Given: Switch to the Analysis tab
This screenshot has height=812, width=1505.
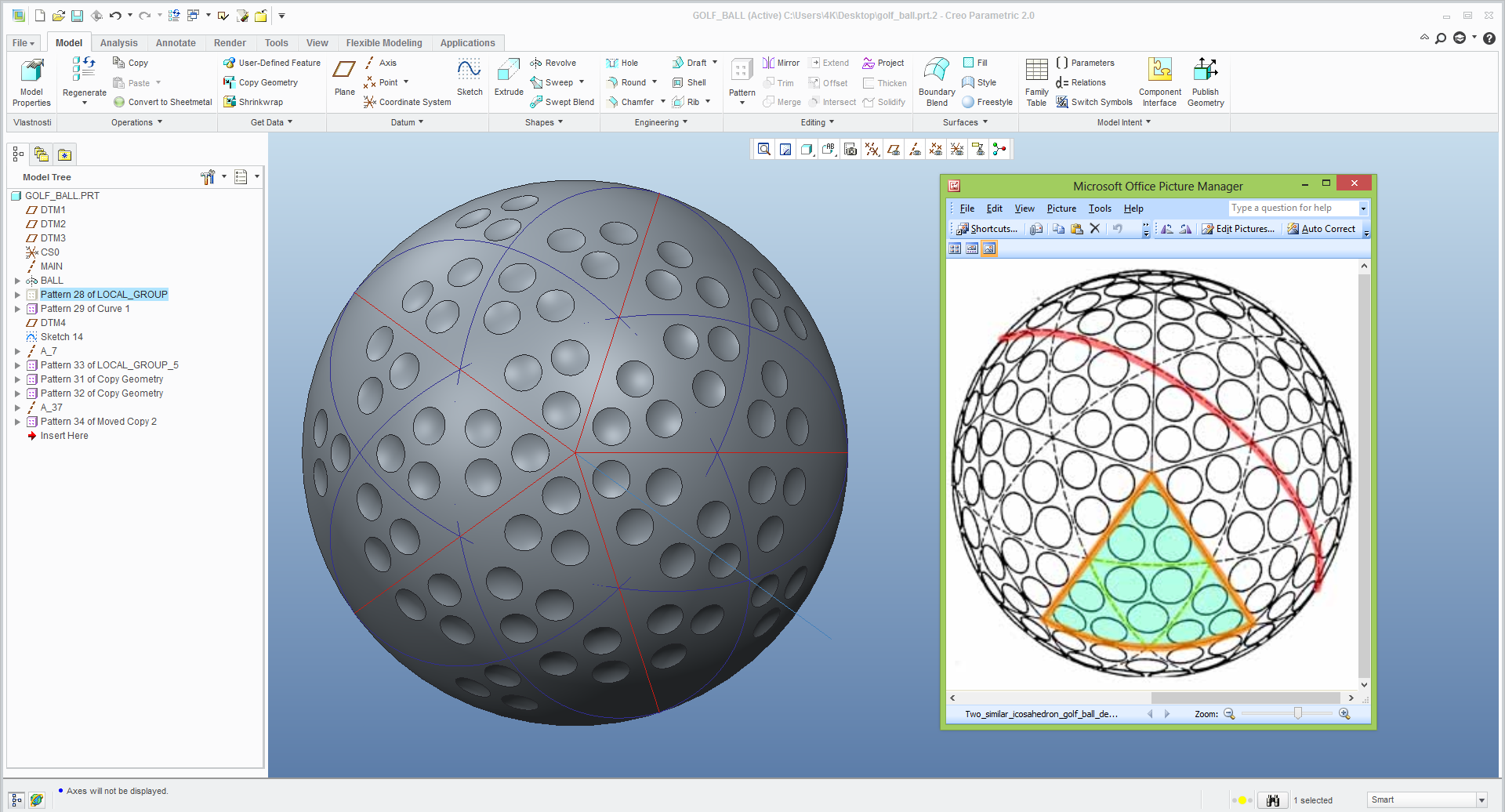Looking at the screenshot, I should coord(119,43).
